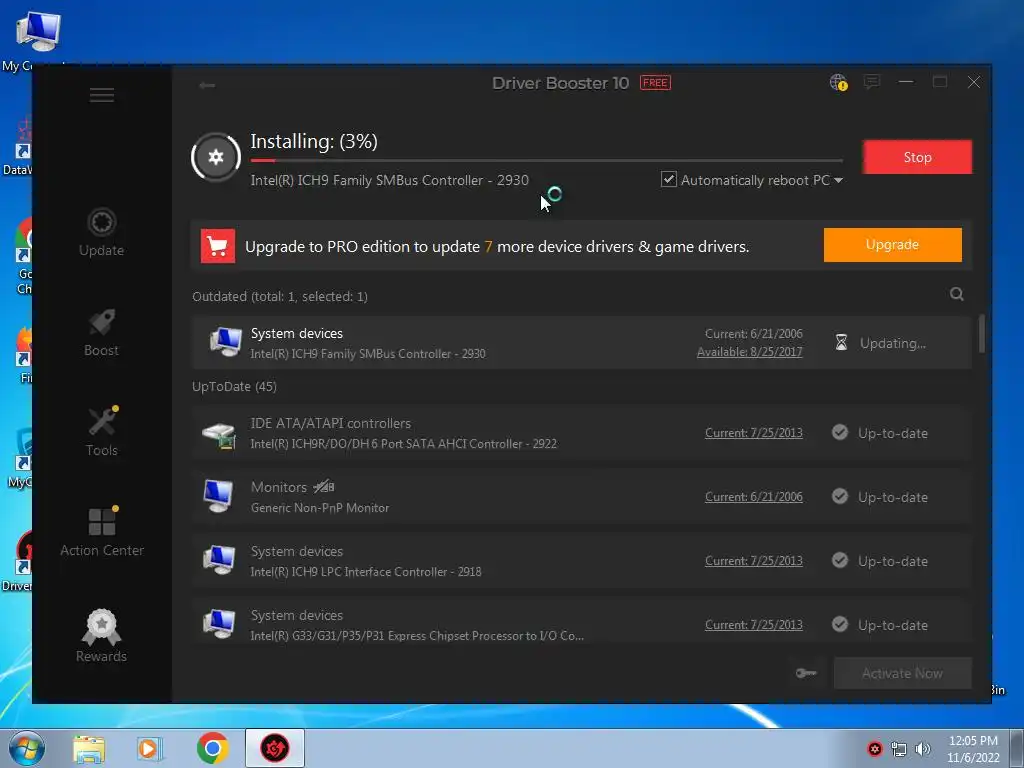Open the Tools section
1024x768 pixels.
coord(102,432)
